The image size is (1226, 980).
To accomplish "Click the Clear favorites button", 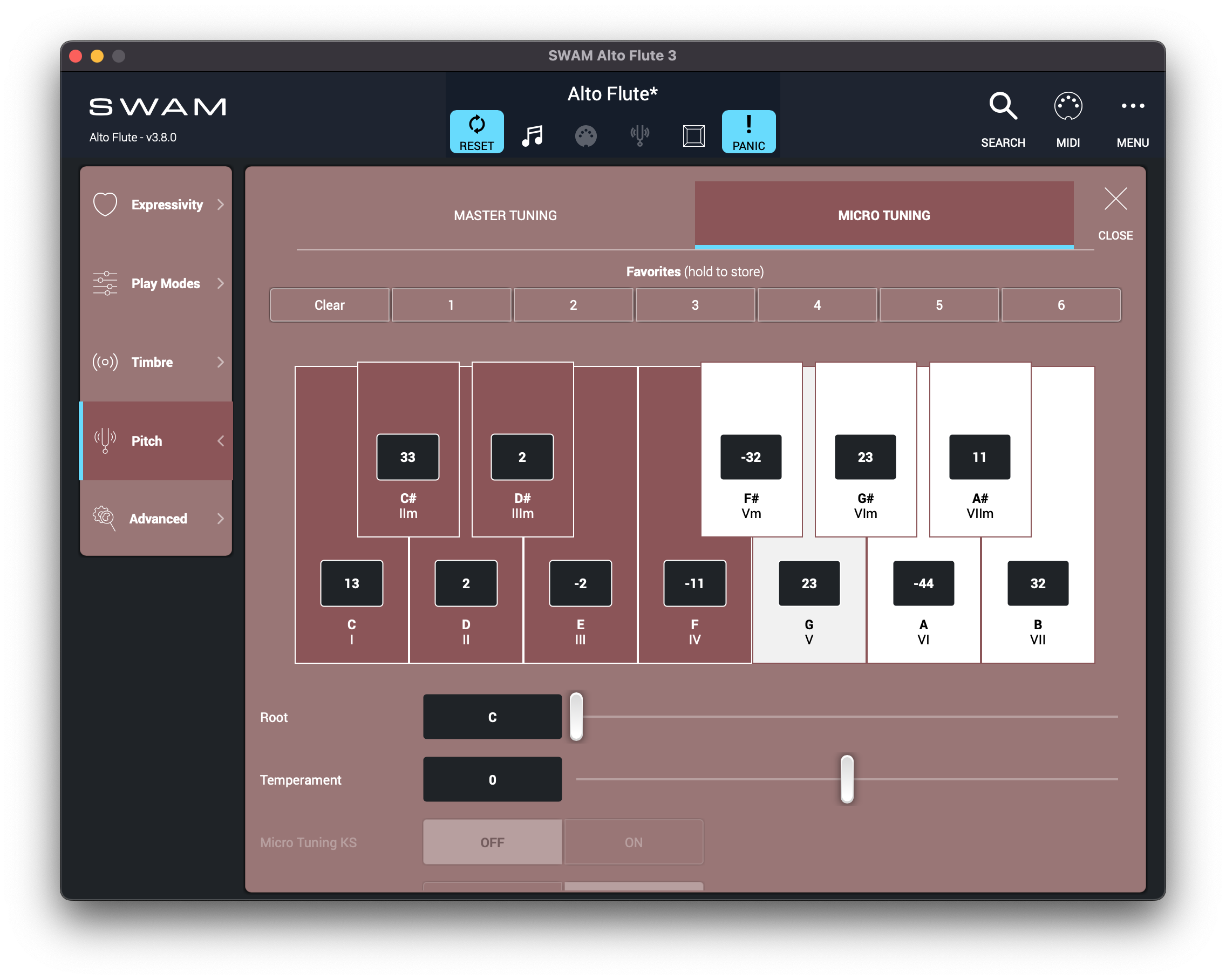I will tap(329, 305).
